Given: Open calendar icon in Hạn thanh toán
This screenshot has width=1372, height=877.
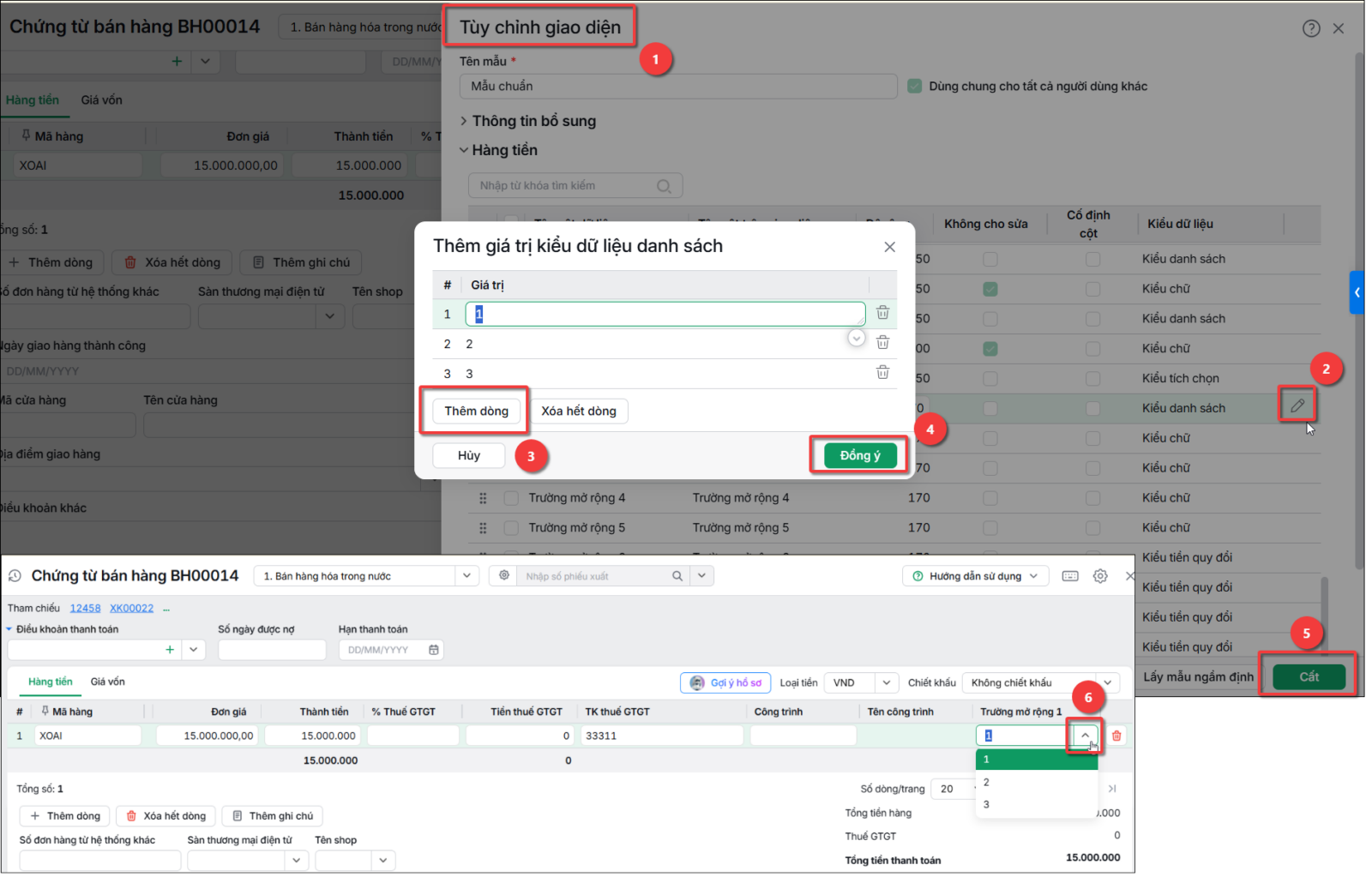Looking at the screenshot, I should click(x=434, y=650).
